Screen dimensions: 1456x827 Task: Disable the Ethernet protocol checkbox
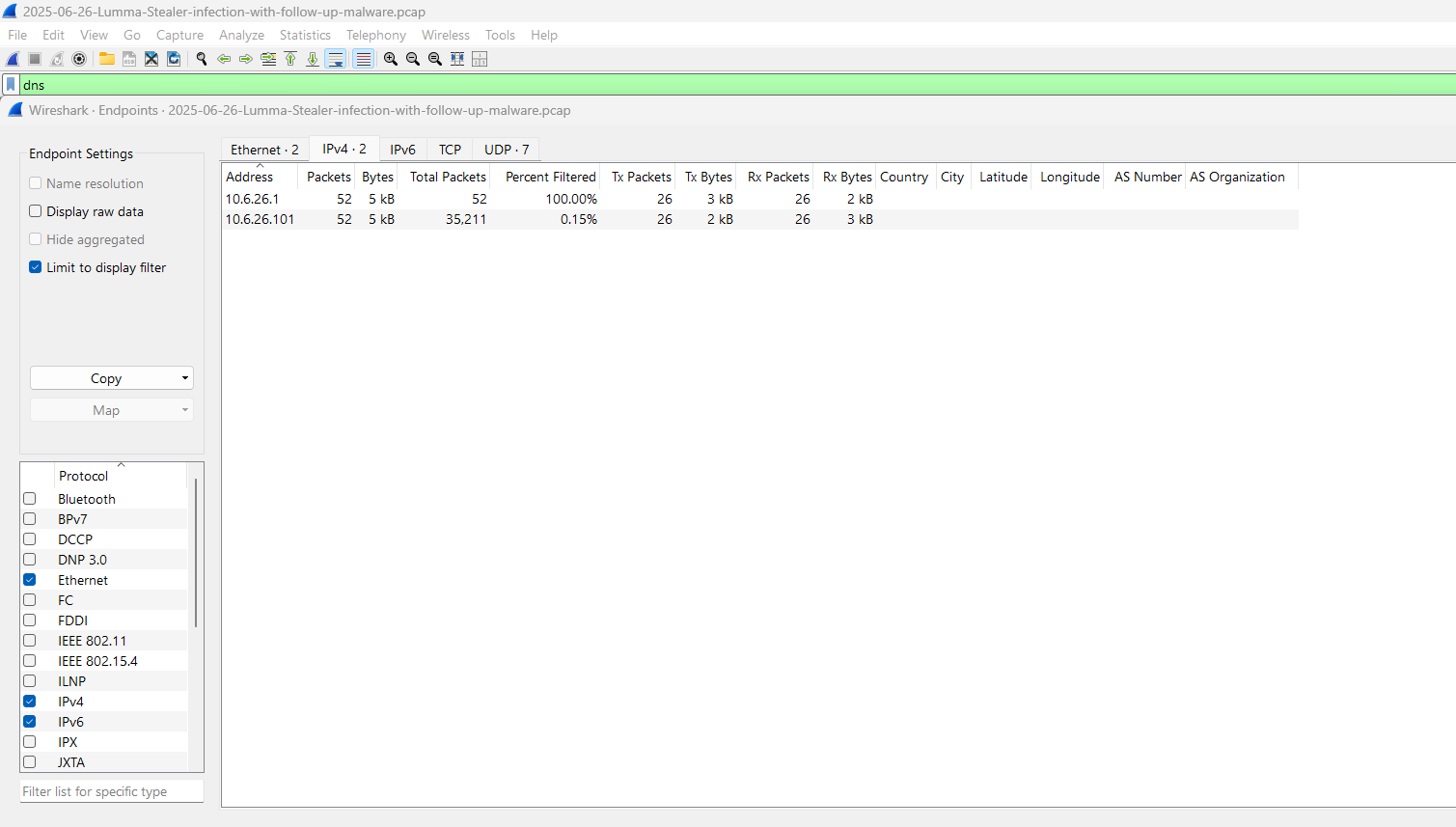coord(30,580)
